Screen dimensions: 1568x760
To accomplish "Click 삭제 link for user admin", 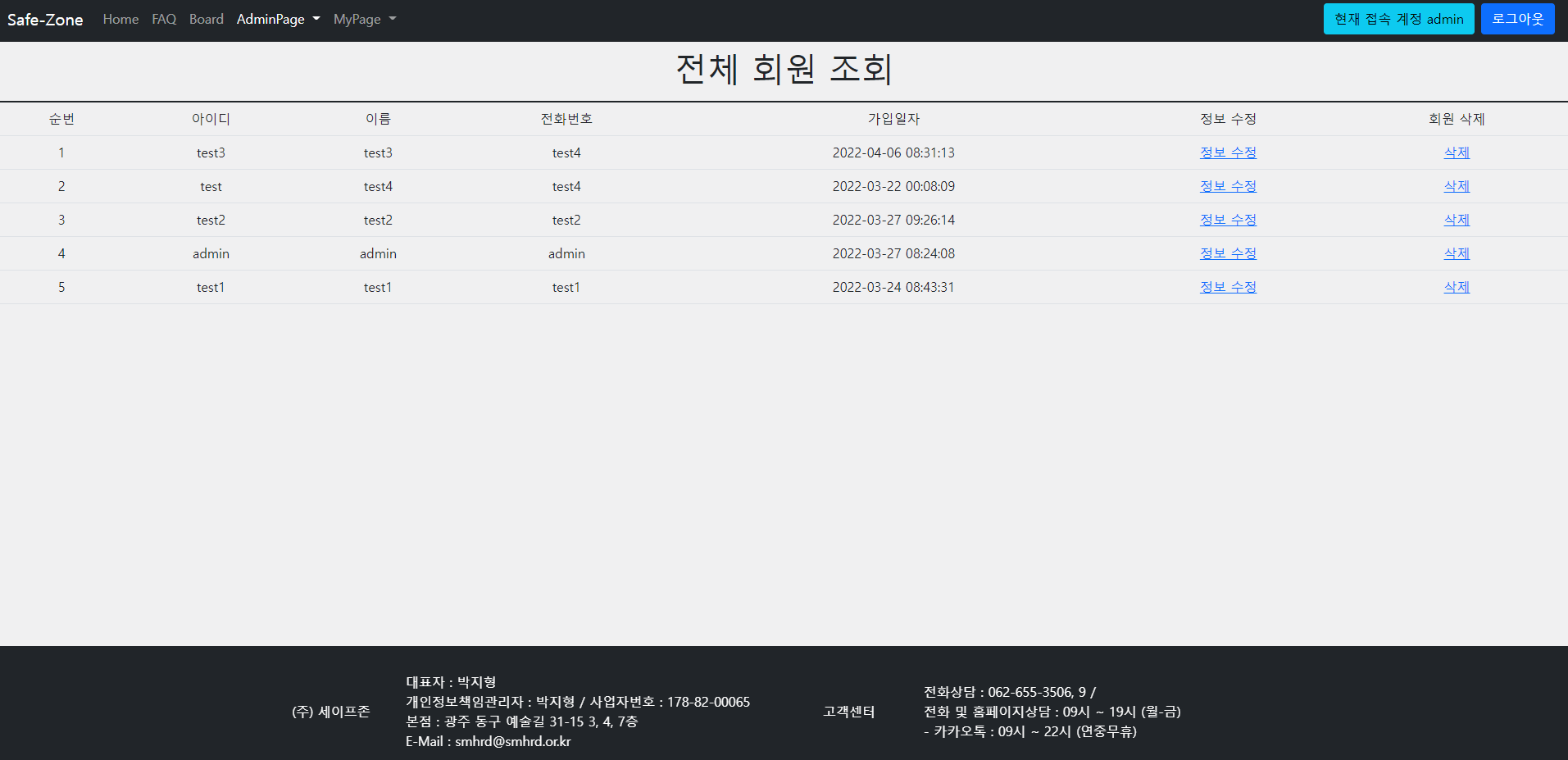I will pyautogui.click(x=1456, y=253).
